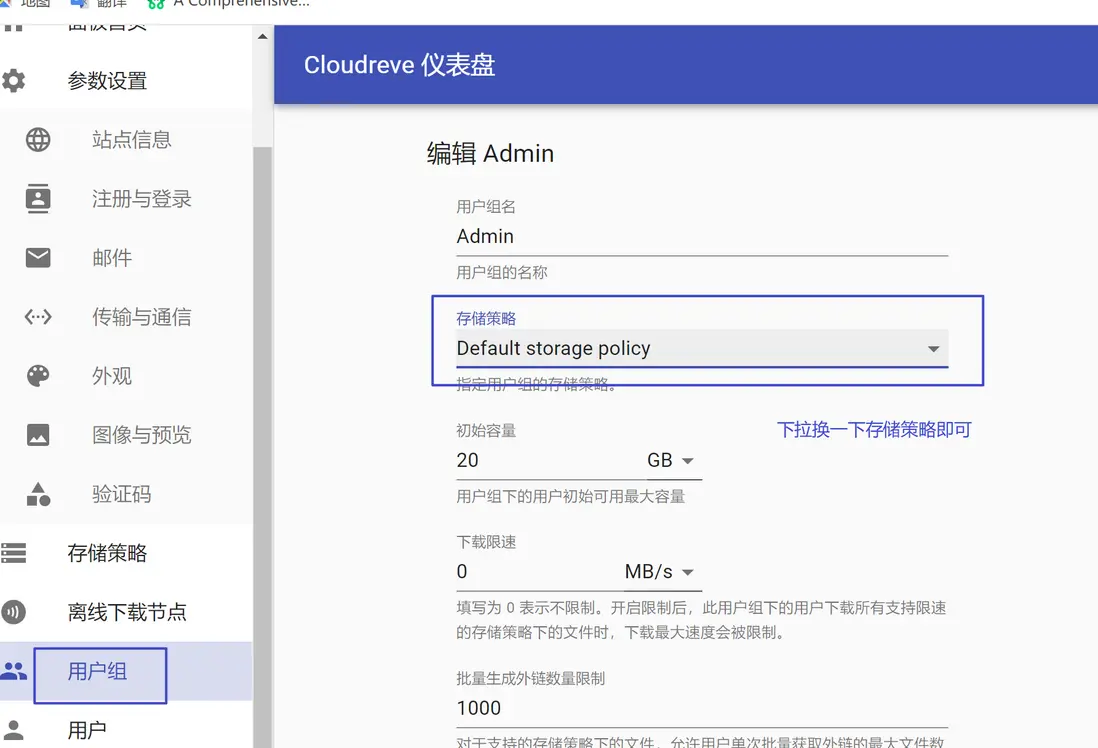The width and height of the screenshot is (1098, 748).
Task: Click the shapes icon for 验证码
Action: (x=38, y=494)
